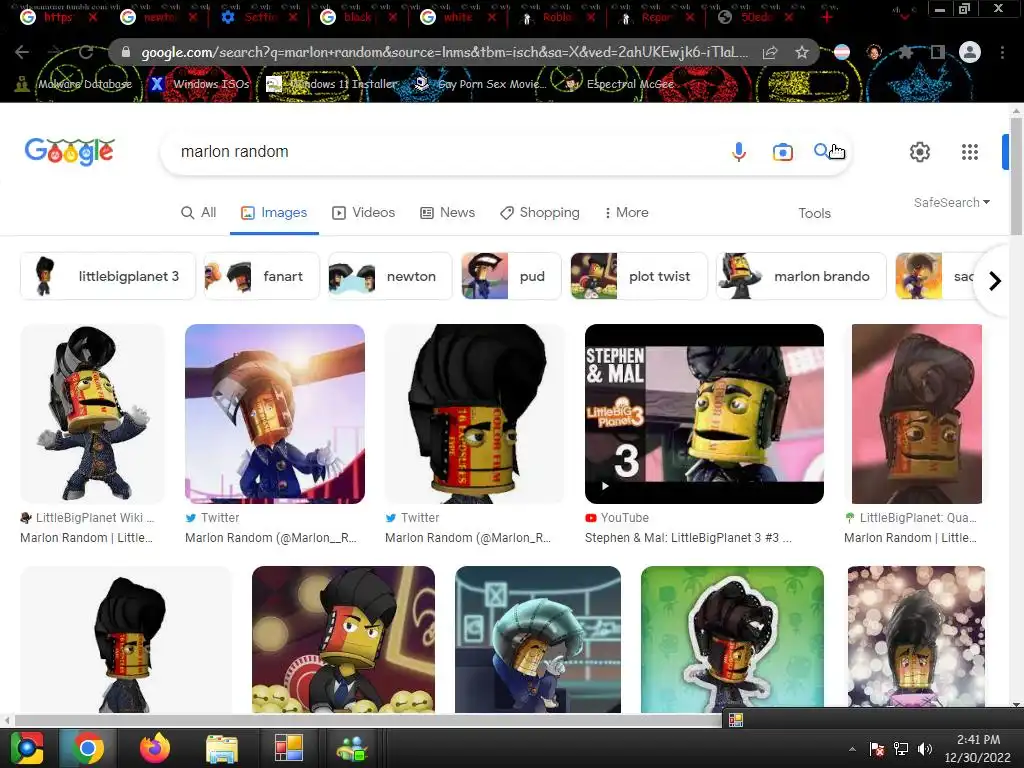Image resolution: width=1024 pixels, height=768 pixels.
Task: Switch to the Shopping tab
Action: click(x=539, y=213)
